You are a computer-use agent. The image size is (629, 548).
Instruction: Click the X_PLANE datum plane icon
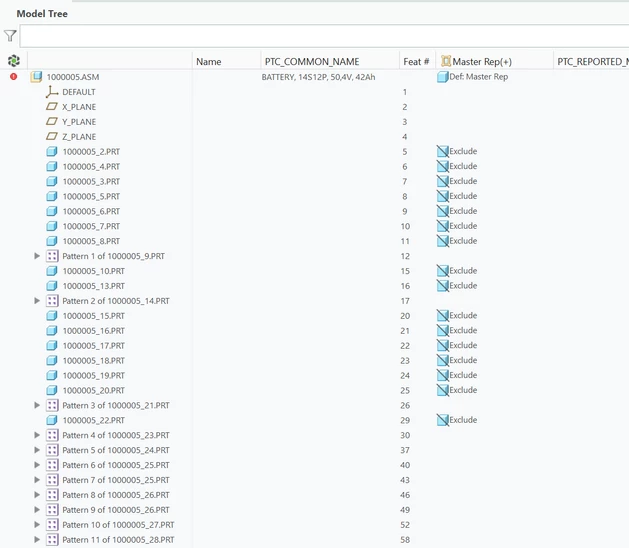click(52, 107)
